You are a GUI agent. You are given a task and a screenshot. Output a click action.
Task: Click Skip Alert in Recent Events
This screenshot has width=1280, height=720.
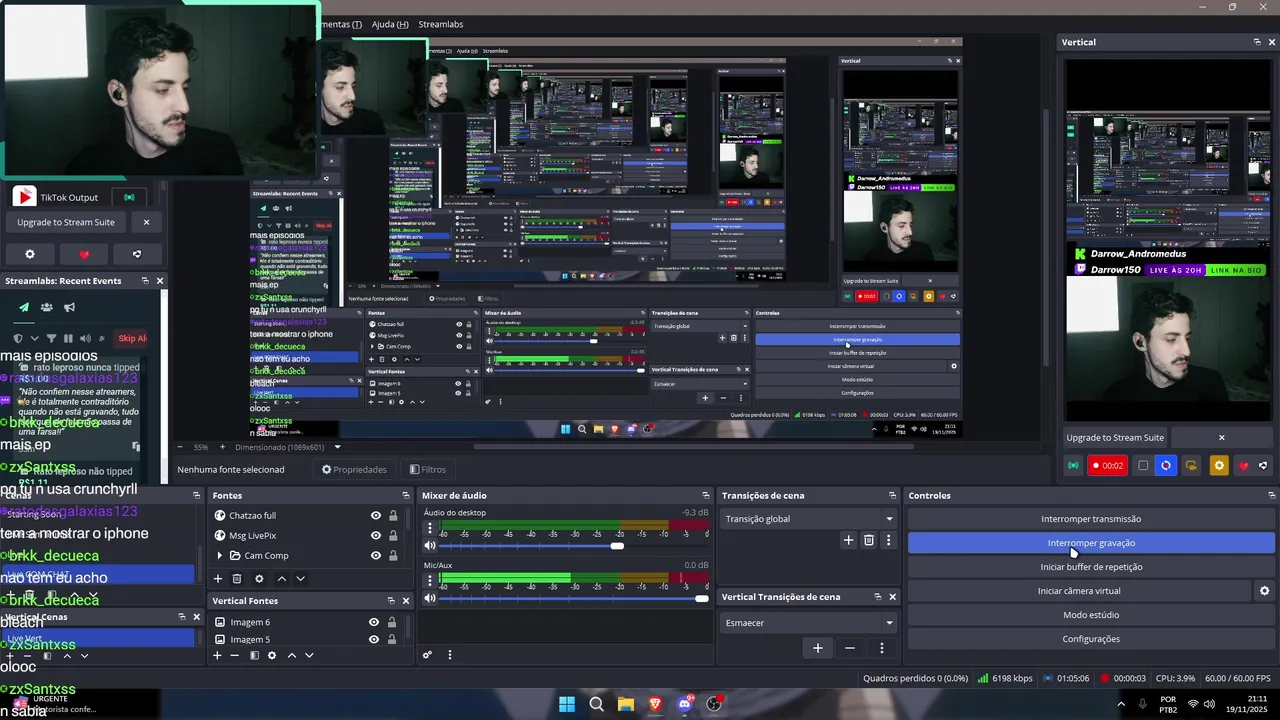132,338
